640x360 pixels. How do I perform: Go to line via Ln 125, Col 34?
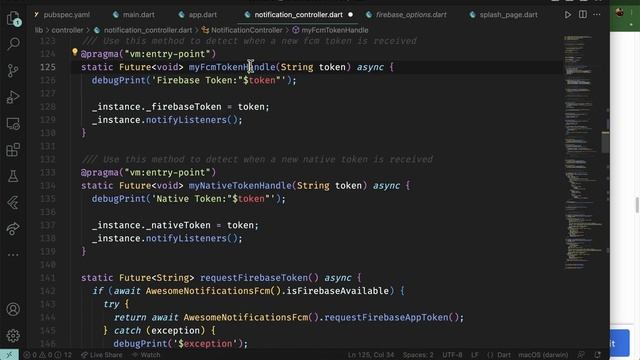tap(371, 355)
